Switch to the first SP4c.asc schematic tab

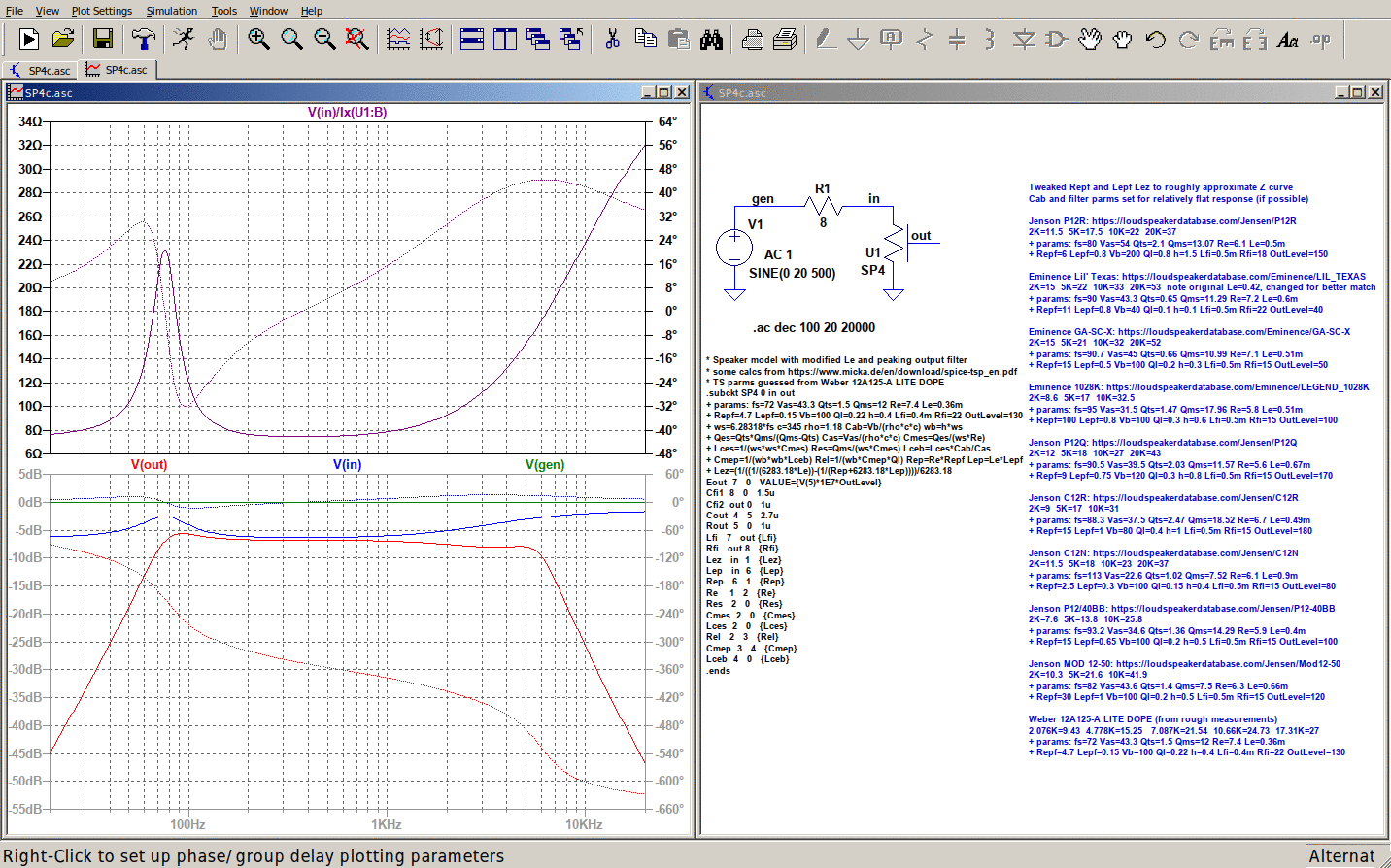41,70
